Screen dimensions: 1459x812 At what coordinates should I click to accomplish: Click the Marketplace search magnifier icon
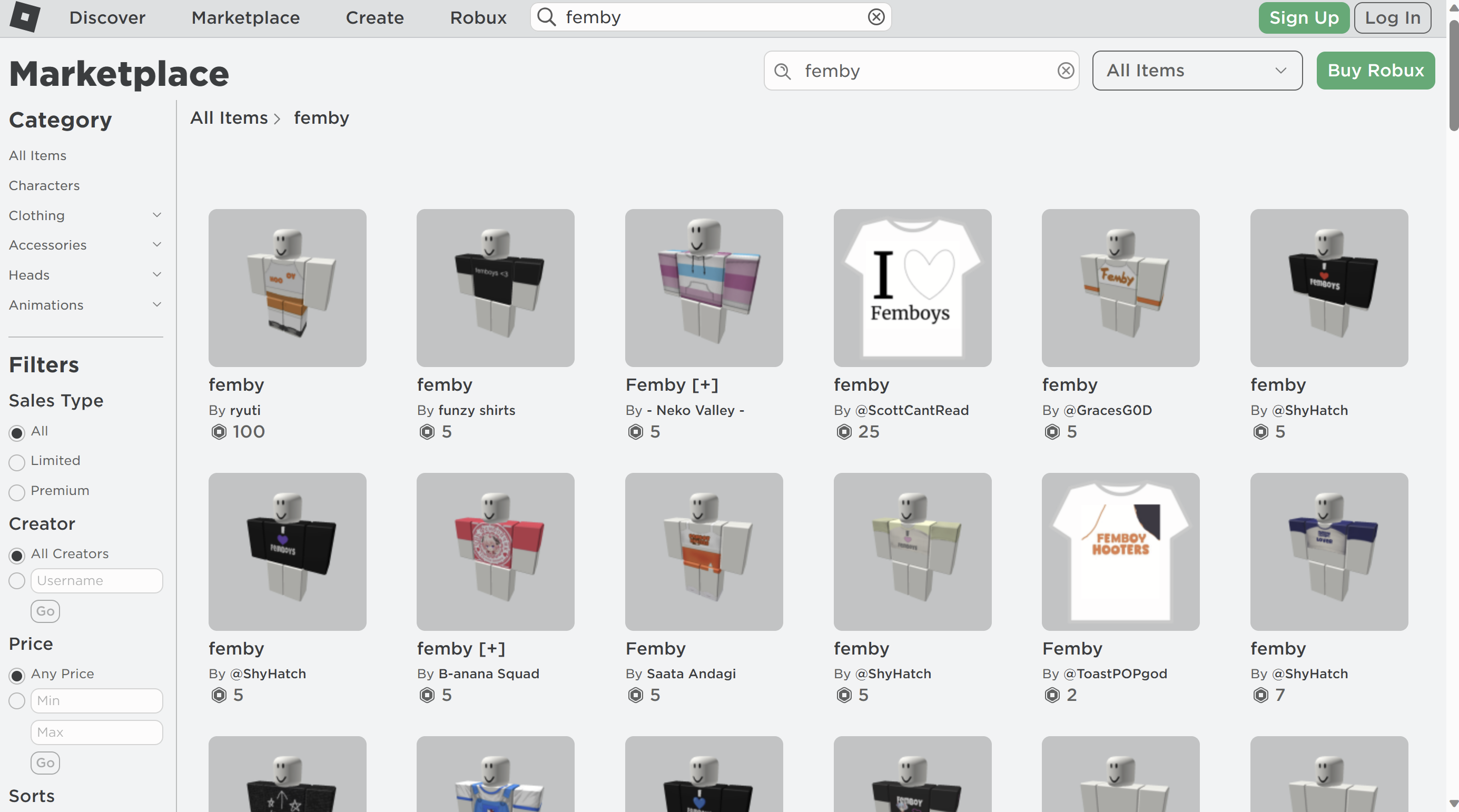(783, 71)
